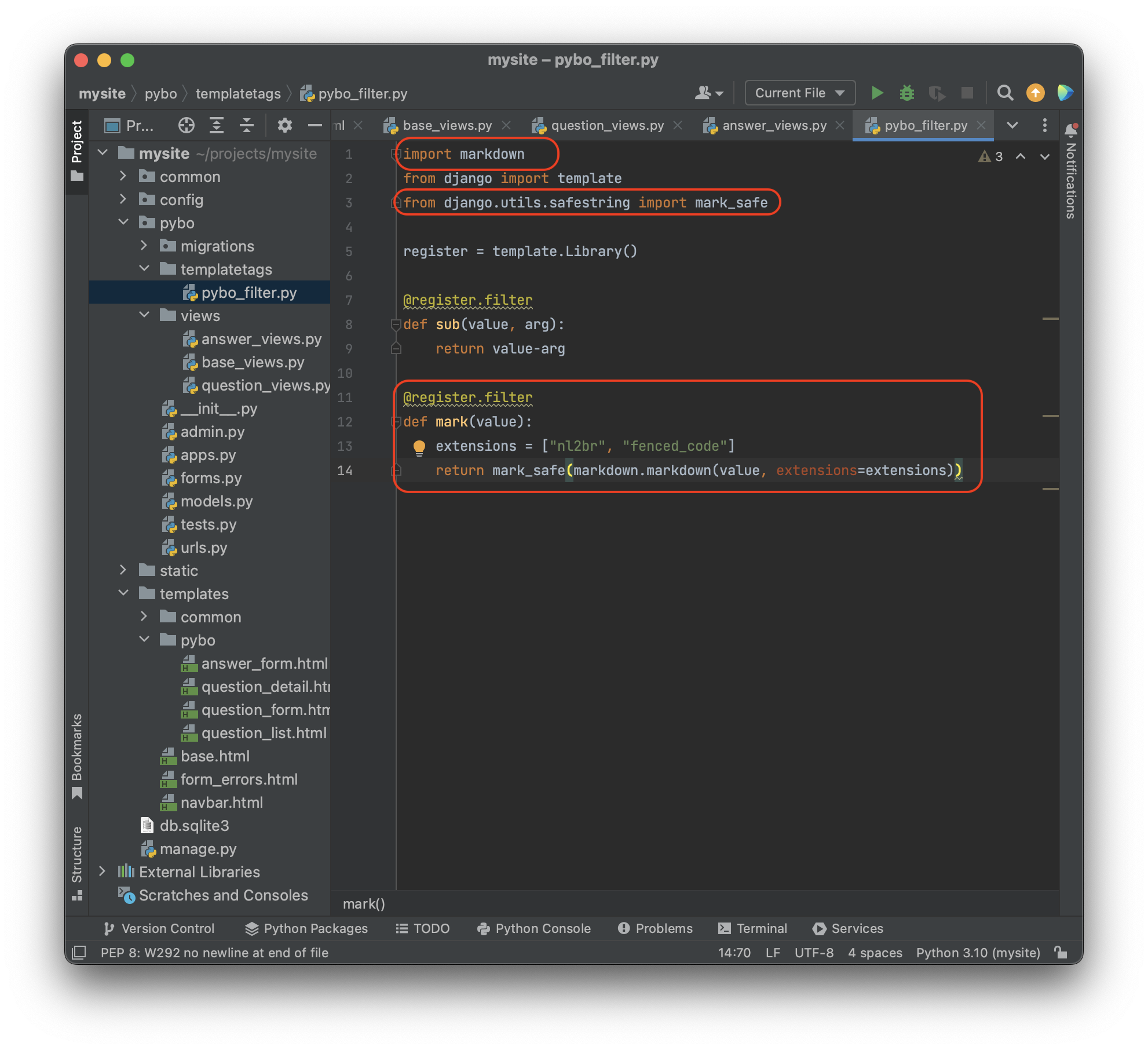Open Project panel gear settings

[x=284, y=125]
